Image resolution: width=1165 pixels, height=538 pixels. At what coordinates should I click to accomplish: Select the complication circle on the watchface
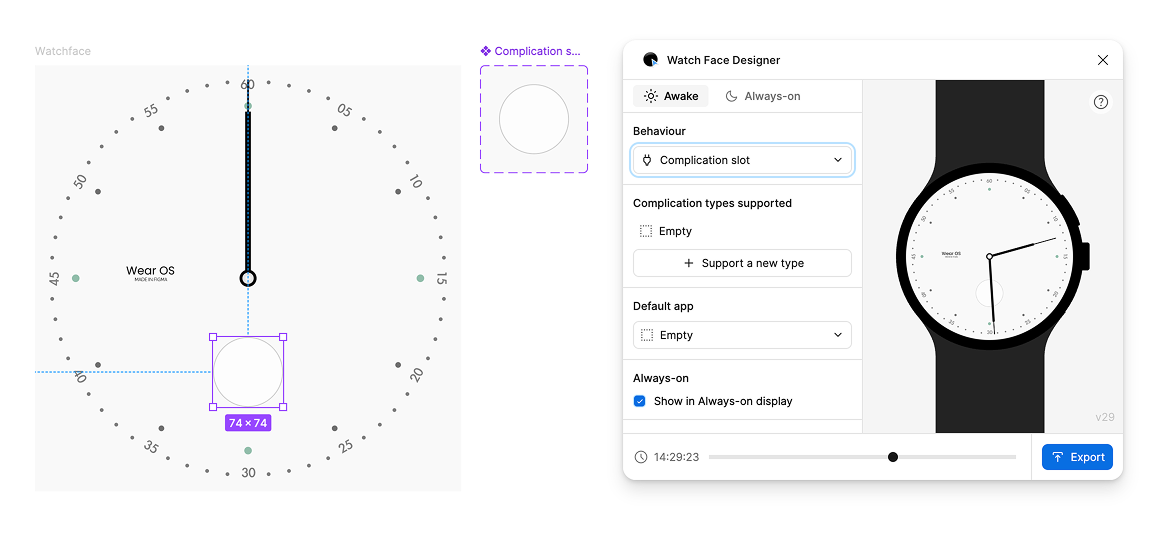[248, 372]
